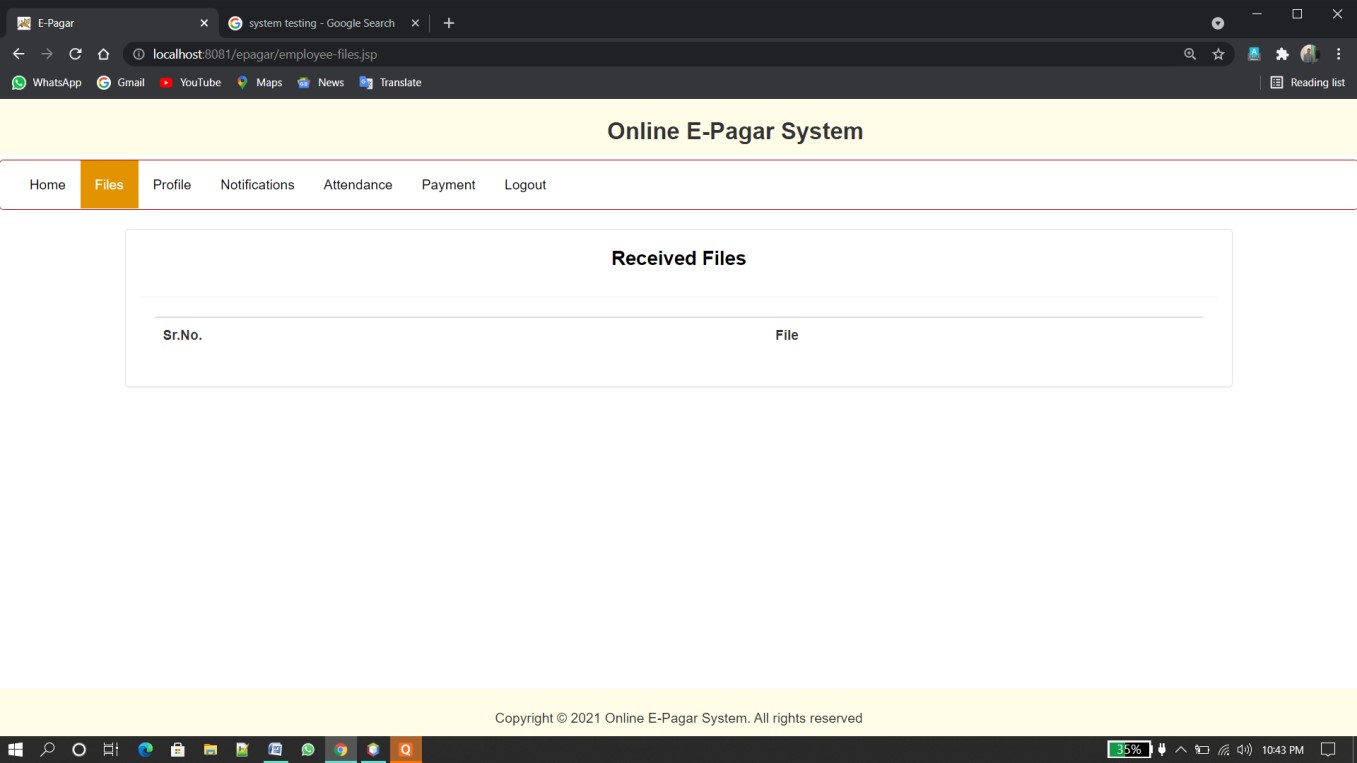Open Chrome's three-dot menu
The height and width of the screenshot is (763, 1357).
click(1339, 54)
